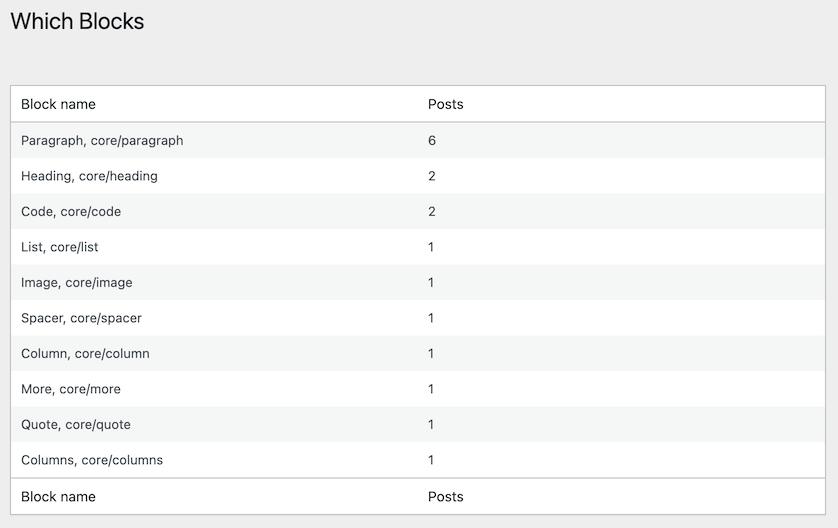Click the post count for the List block

coord(431,247)
